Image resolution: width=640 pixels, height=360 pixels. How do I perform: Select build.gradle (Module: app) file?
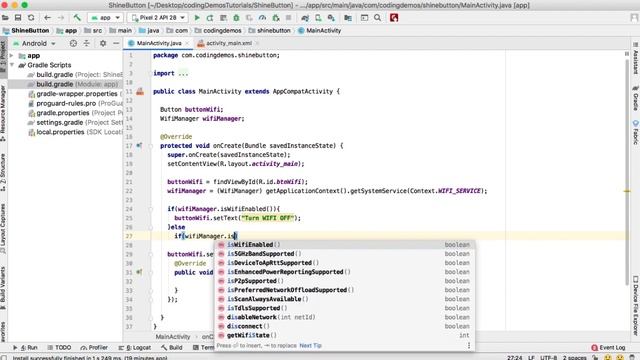point(65,84)
